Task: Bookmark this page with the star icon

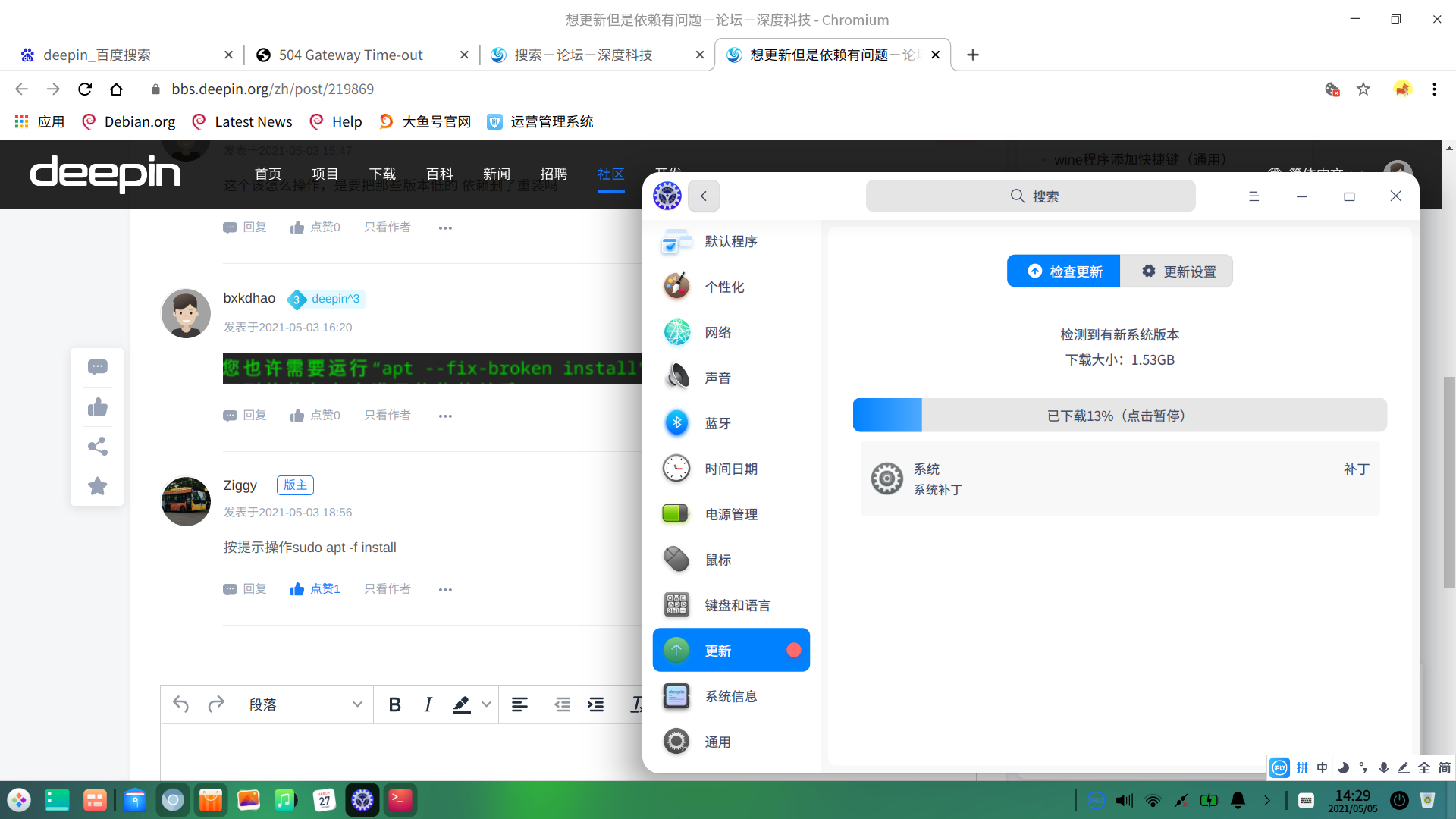Action: click(x=1363, y=89)
